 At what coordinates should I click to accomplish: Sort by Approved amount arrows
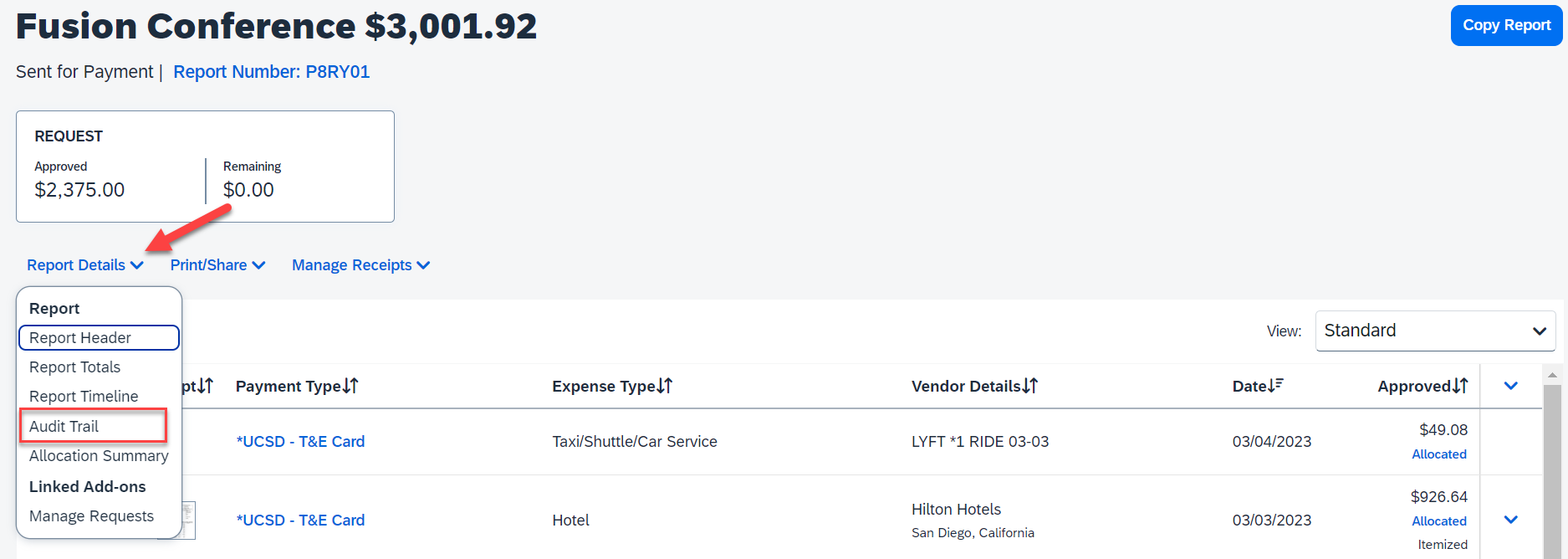pos(1460,386)
